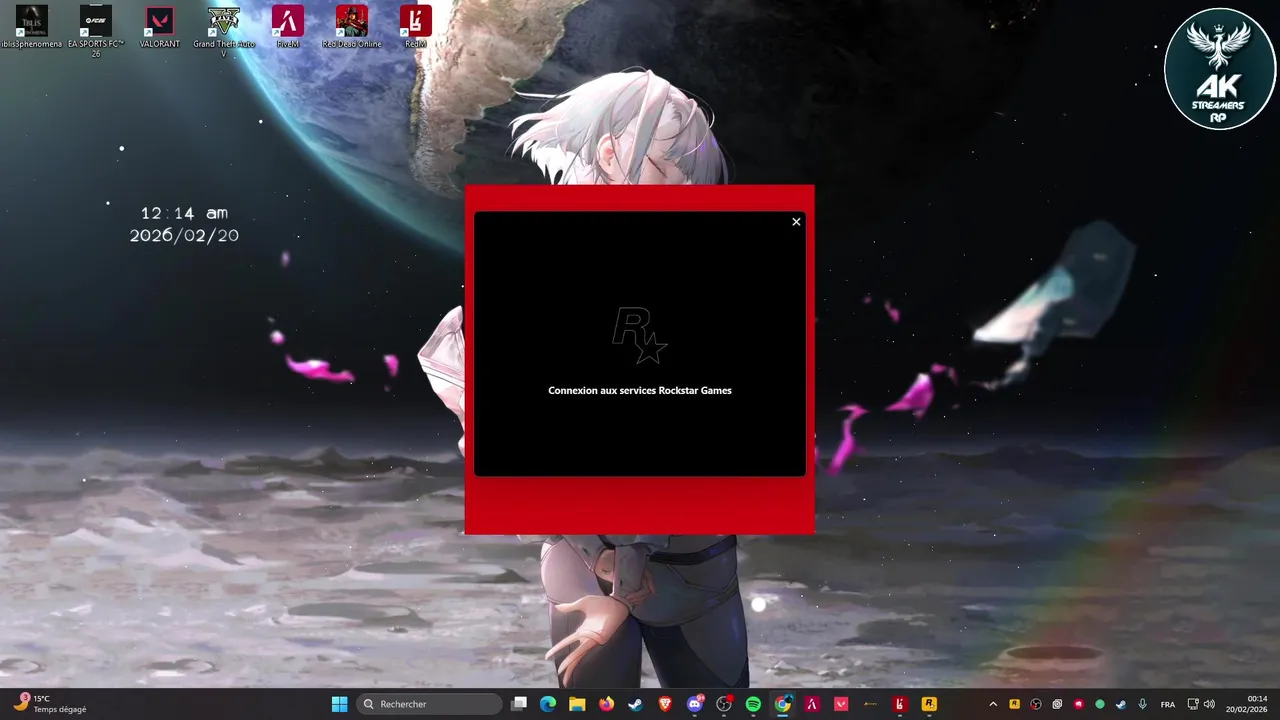Select the EA SPORTS FC 26 desktop shortcut
Screen dimensions: 1280x720
[96, 30]
